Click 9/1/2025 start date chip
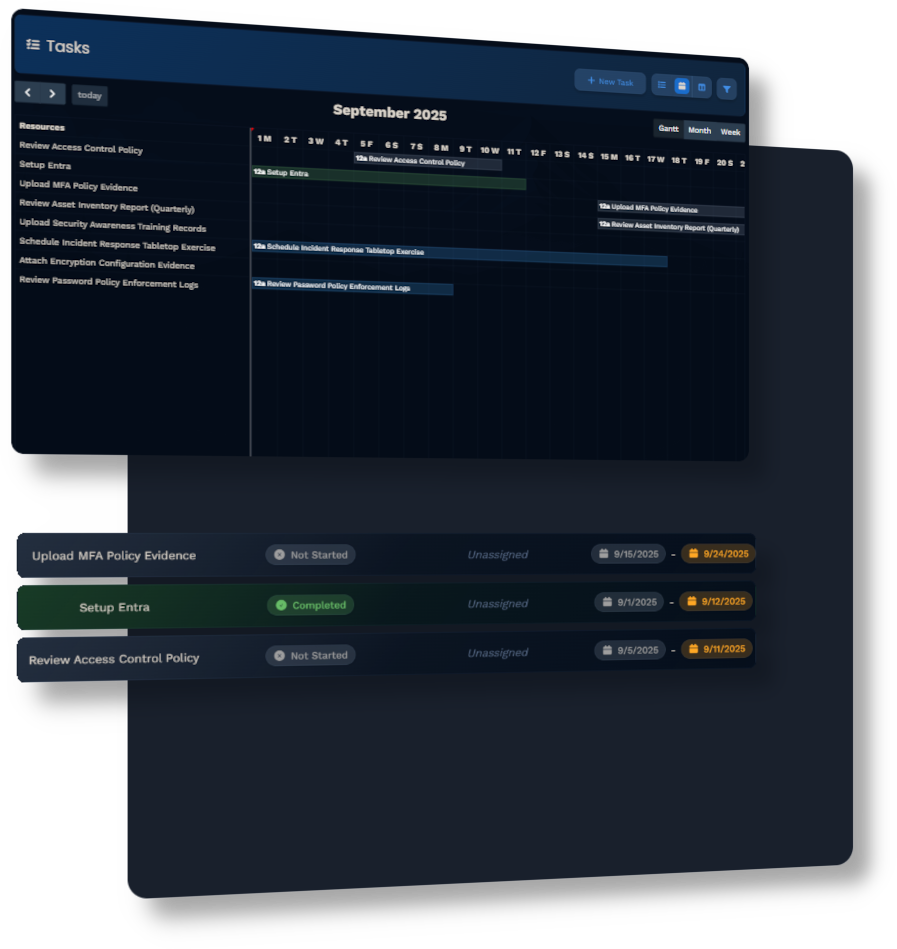Screen dimensions: 897x949 point(629,602)
